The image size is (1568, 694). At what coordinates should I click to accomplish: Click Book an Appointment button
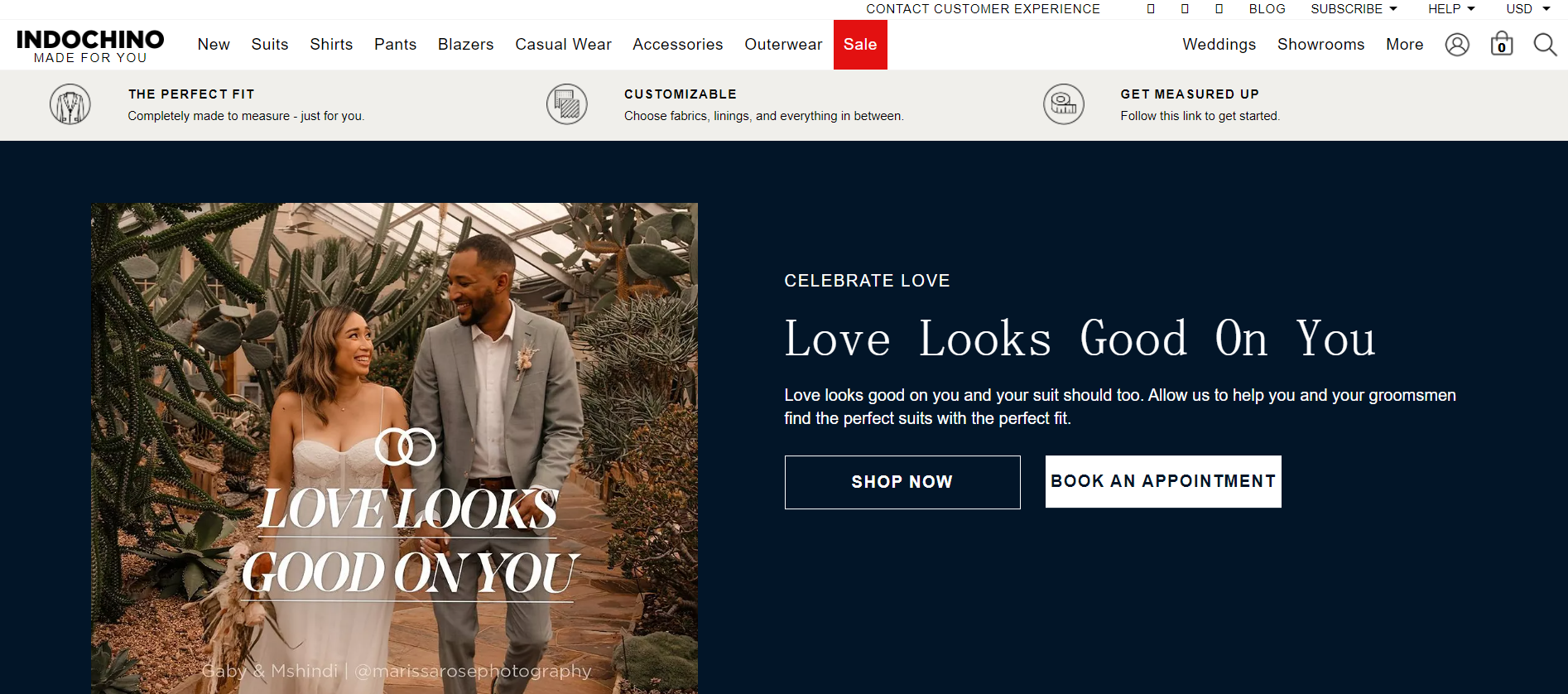(x=1163, y=481)
